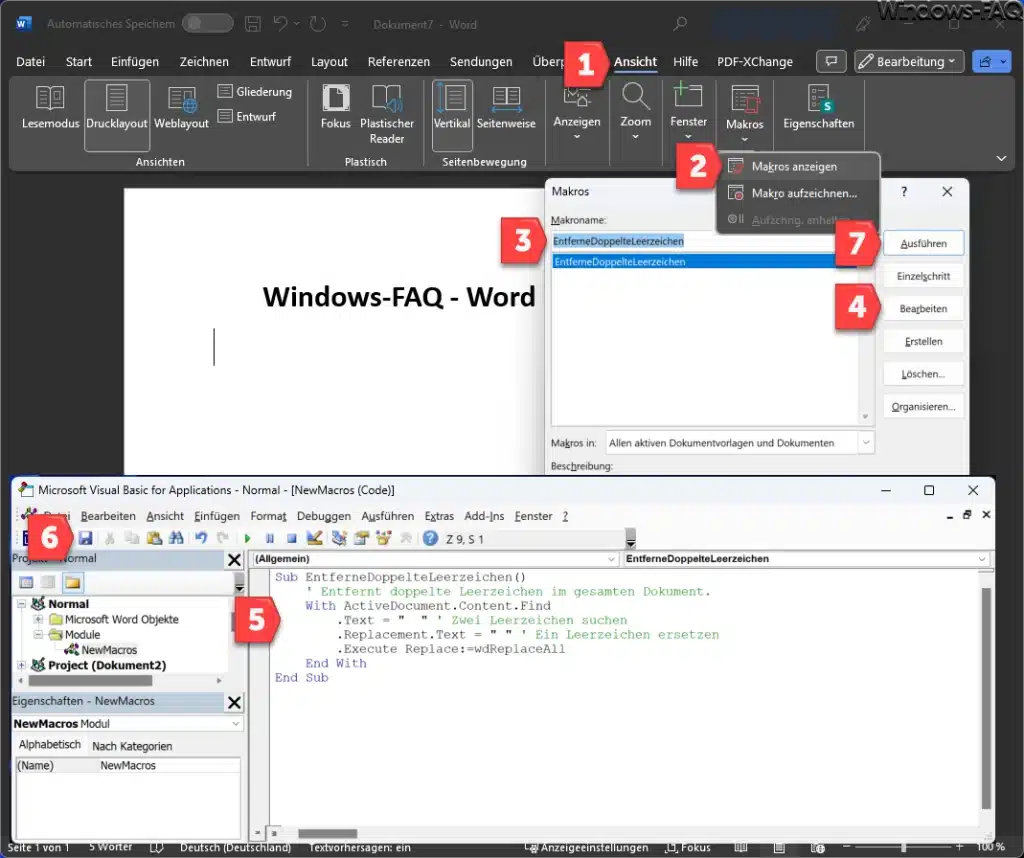Open the Ansicht ribbon tab
This screenshot has height=858, width=1024.
coord(635,62)
